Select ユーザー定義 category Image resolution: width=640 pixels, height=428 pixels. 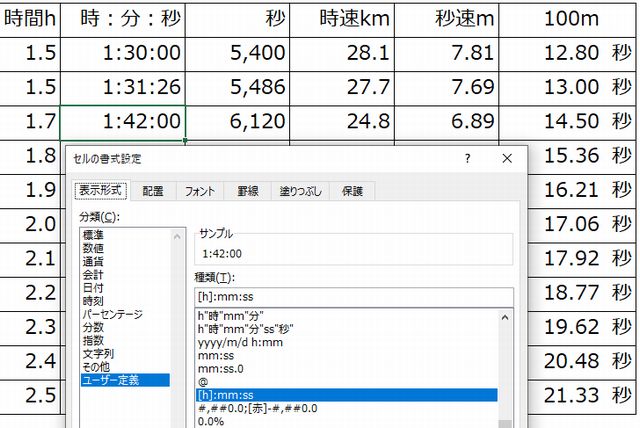[125, 380]
